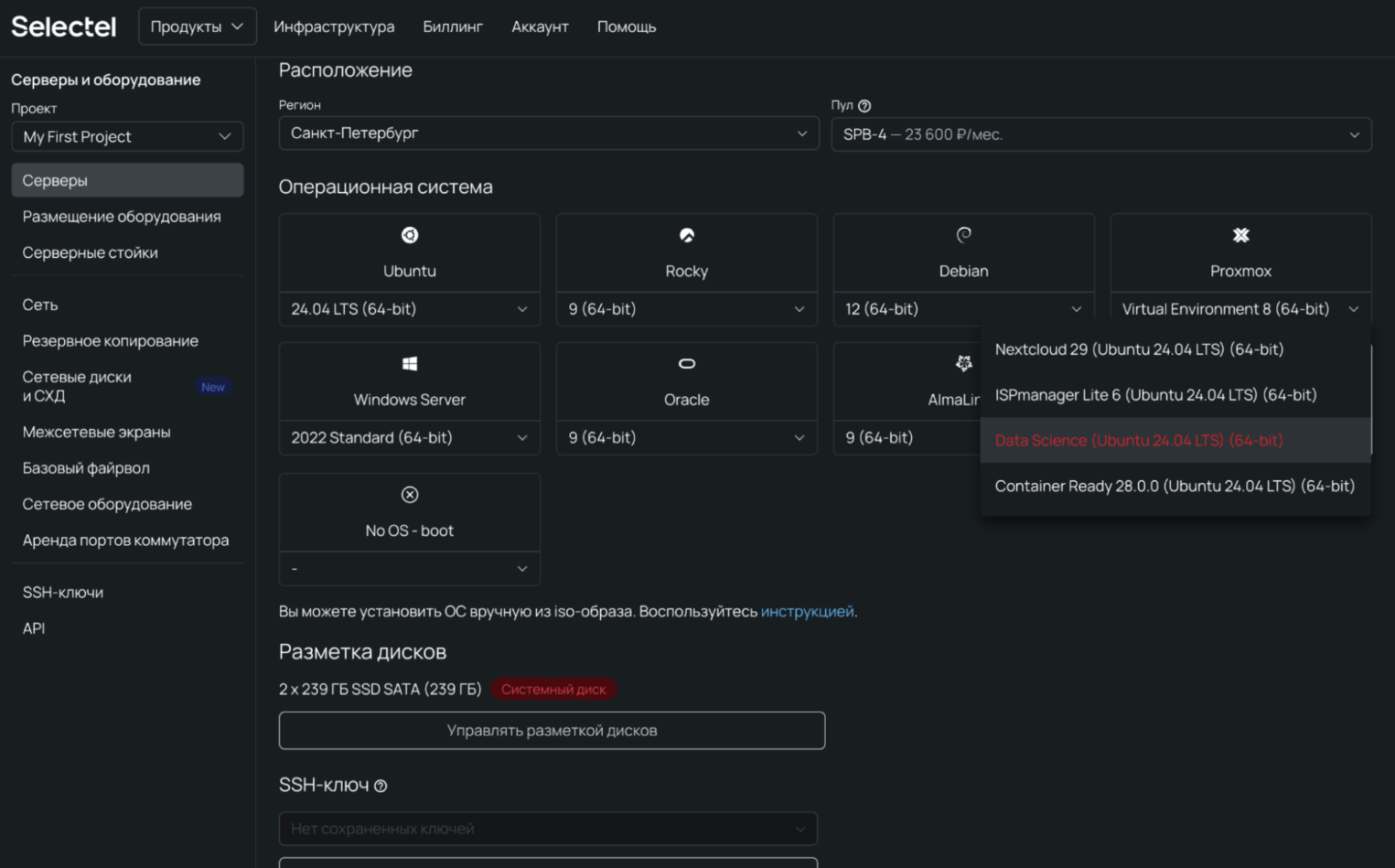The height and width of the screenshot is (868, 1395).
Task: Open the My First Project selector
Action: click(127, 136)
